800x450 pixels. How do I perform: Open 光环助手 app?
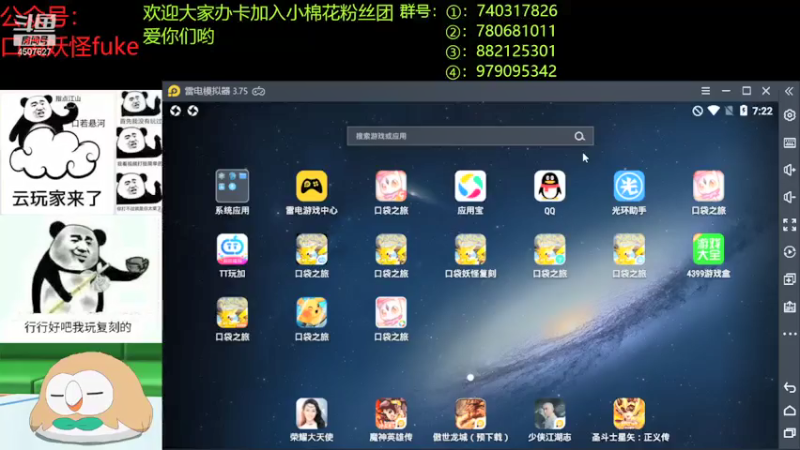click(629, 187)
